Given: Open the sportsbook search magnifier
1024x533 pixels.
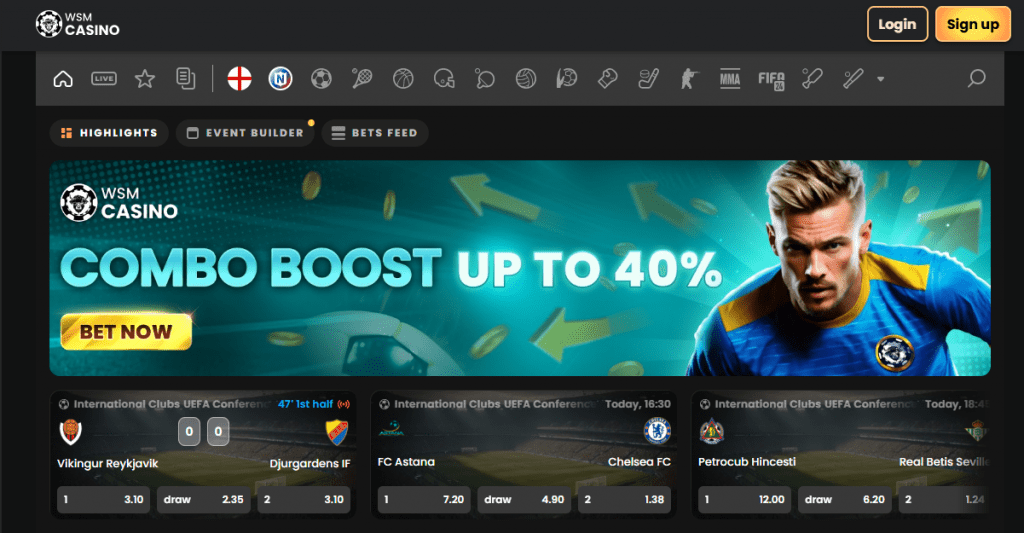Looking at the screenshot, I should pos(976,79).
